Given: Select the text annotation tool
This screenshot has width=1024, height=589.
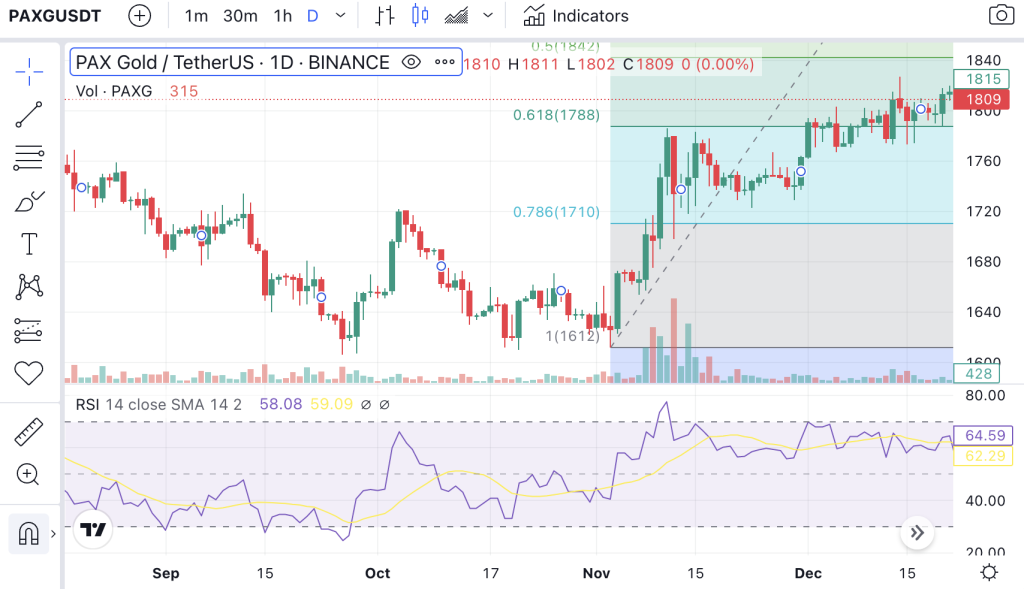Looking at the screenshot, I should tap(29, 244).
